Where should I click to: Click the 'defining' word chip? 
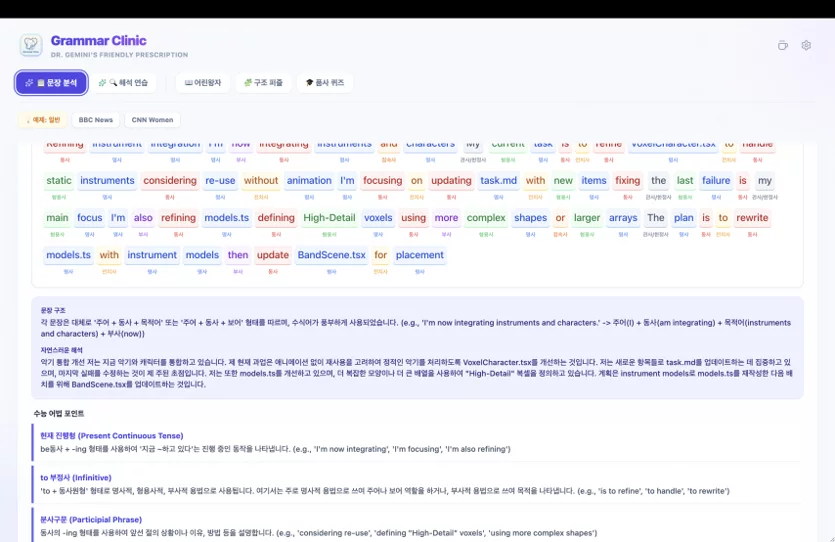(x=276, y=218)
